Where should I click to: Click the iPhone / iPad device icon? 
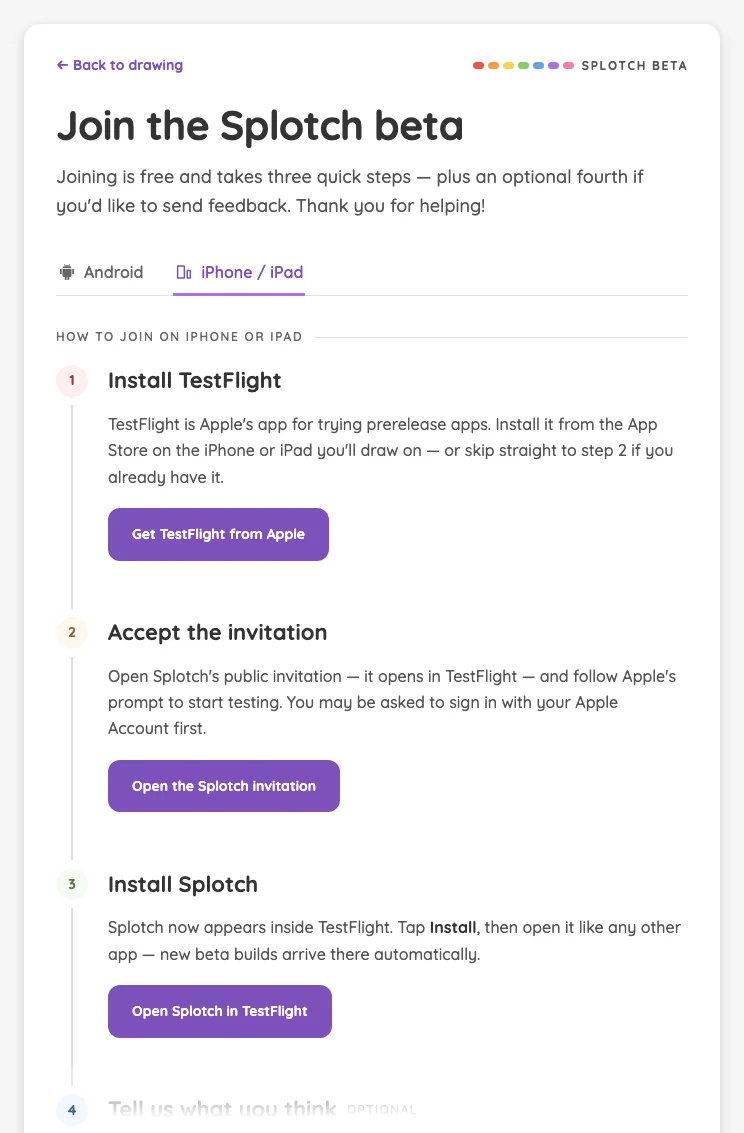click(184, 272)
